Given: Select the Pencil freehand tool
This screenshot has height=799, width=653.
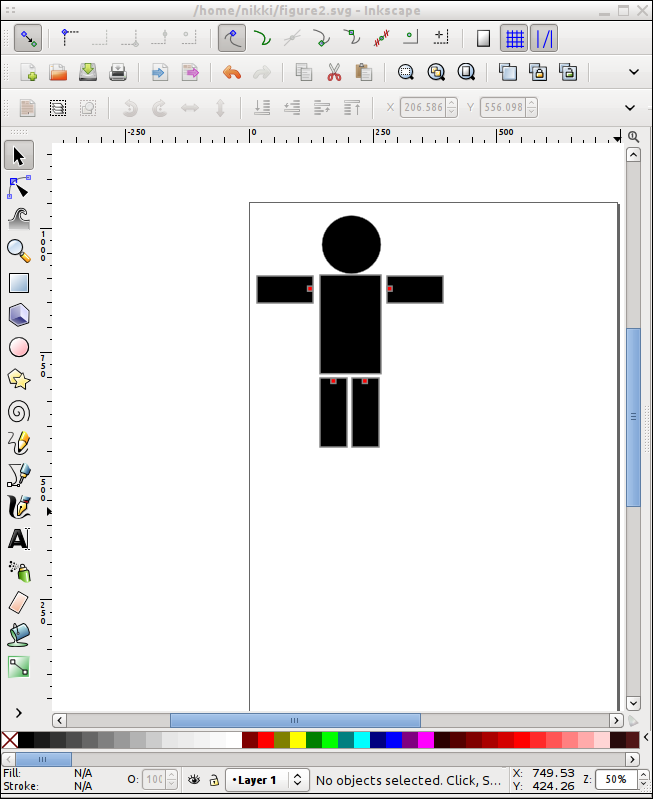Looking at the screenshot, I should (x=19, y=443).
